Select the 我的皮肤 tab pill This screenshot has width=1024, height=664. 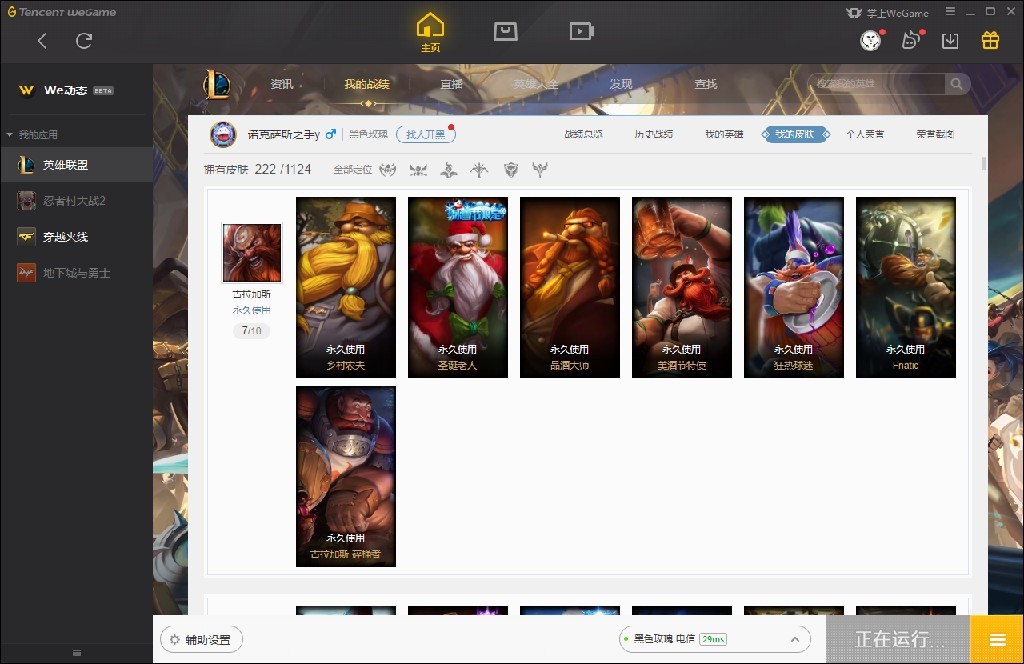[x=796, y=134]
